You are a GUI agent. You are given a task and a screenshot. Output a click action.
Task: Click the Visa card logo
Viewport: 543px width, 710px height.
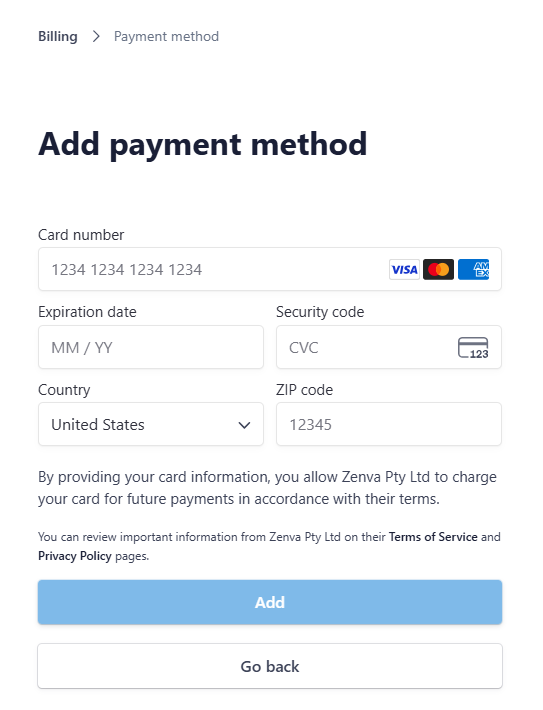pos(404,269)
